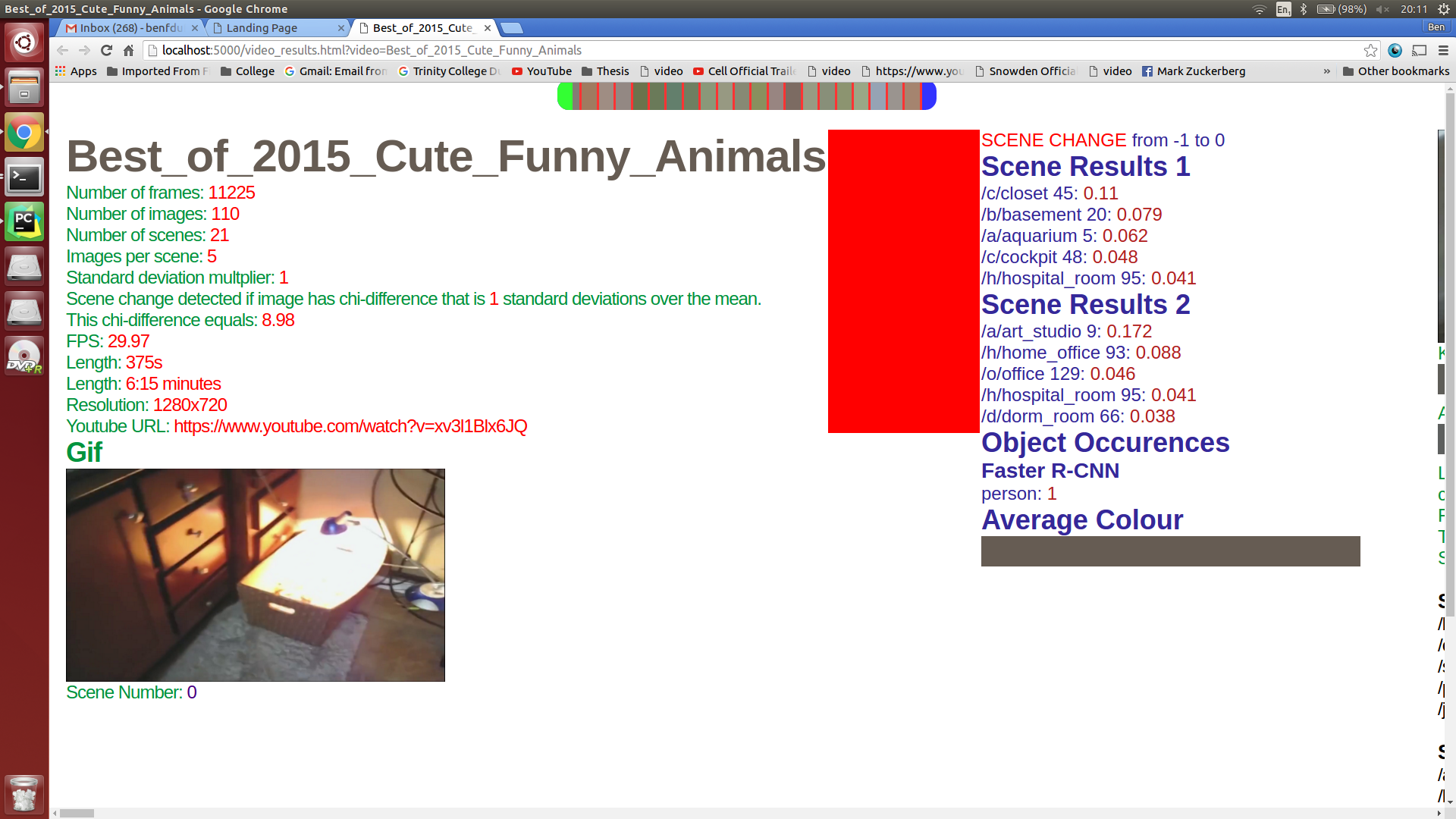Image resolution: width=1456 pixels, height=819 pixels.
Task: Click the browser reload button
Action: tap(106, 50)
